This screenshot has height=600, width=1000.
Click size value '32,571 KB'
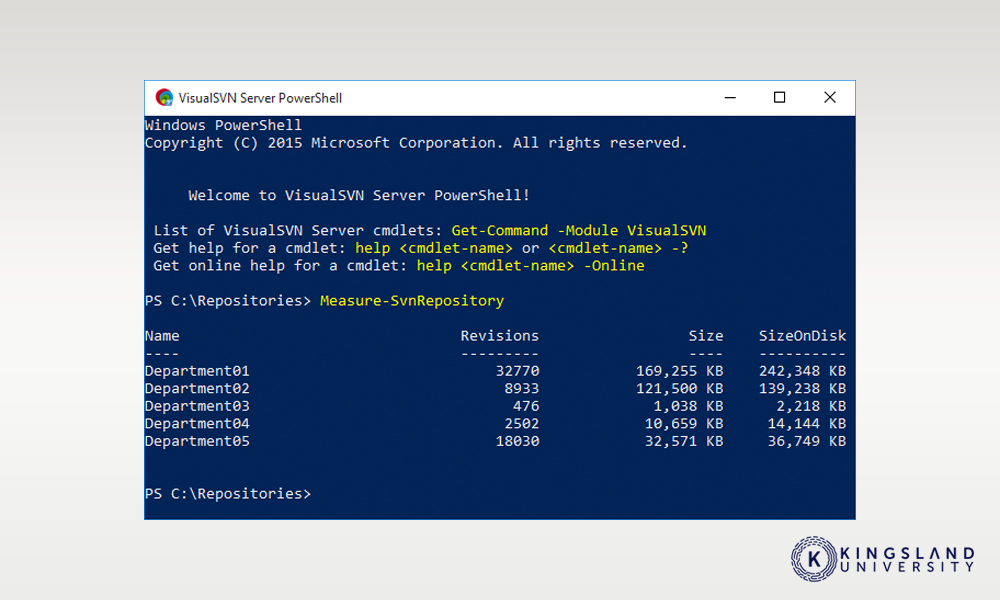[x=684, y=441]
